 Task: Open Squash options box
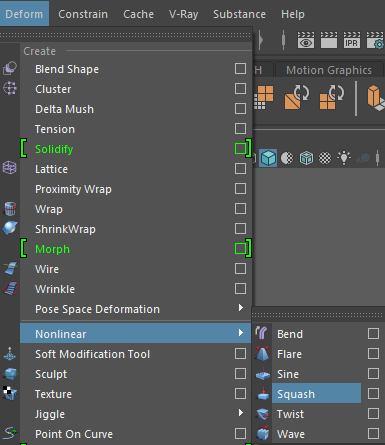coord(373,394)
